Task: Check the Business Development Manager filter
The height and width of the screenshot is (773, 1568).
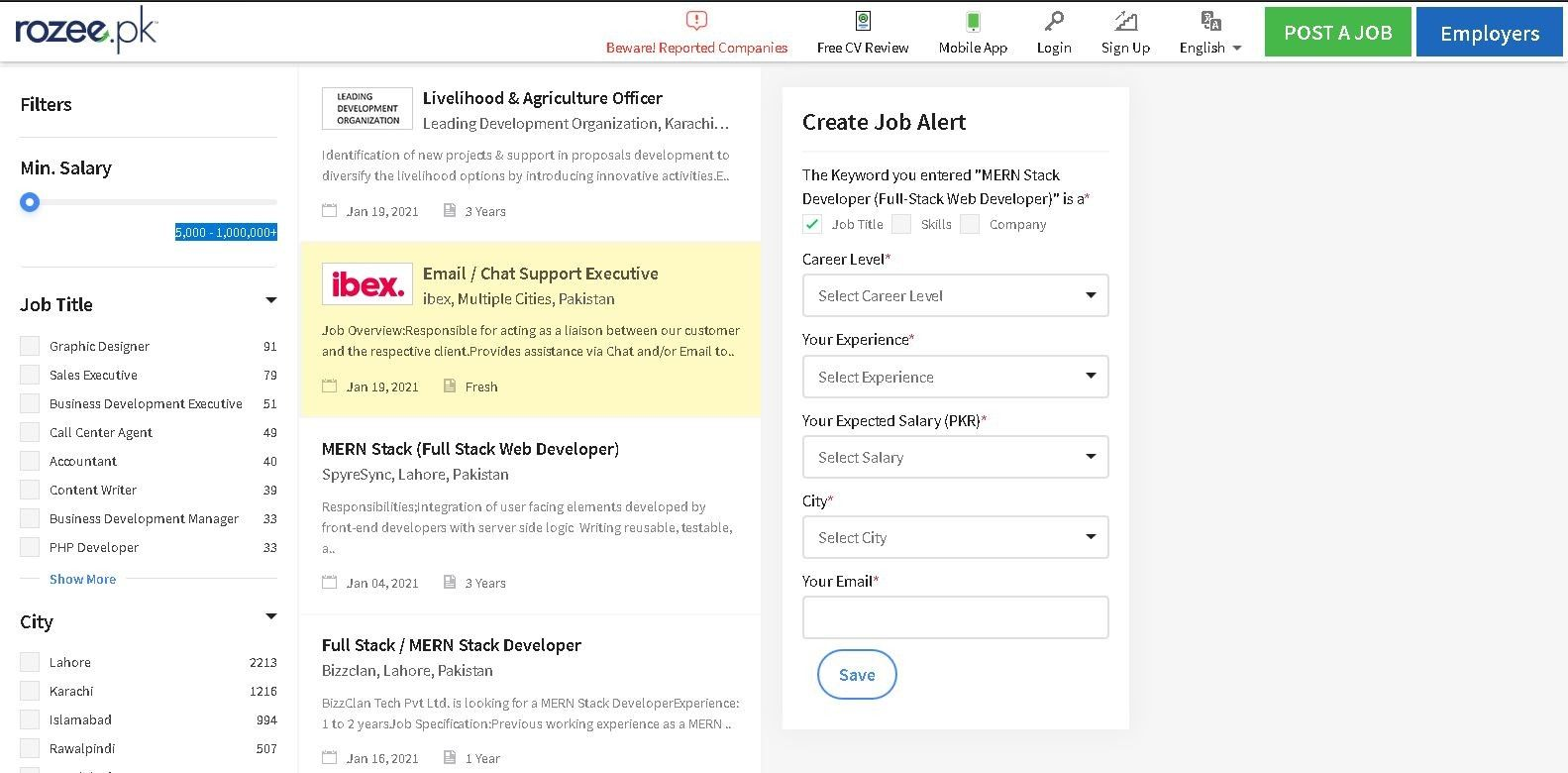Action: point(30,518)
